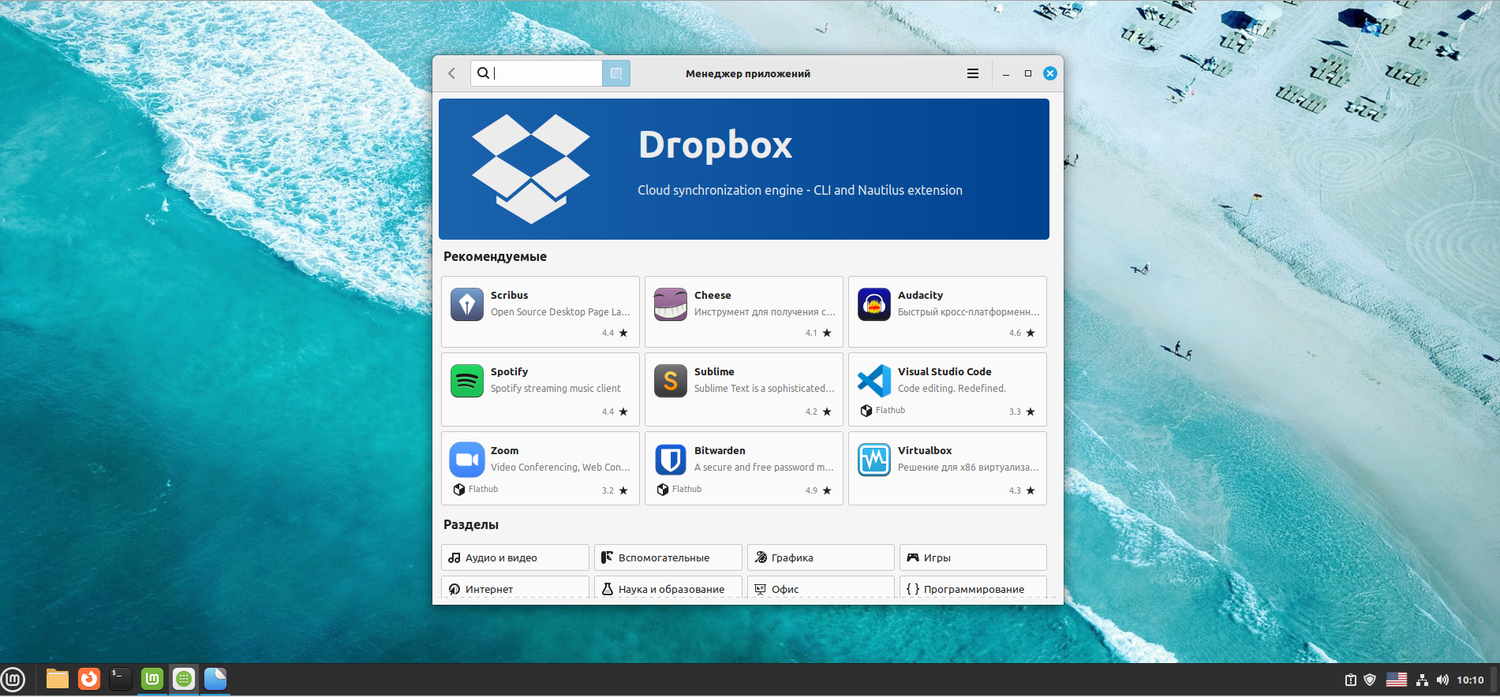Click the Visual Studio Code icon

[874, 380]
